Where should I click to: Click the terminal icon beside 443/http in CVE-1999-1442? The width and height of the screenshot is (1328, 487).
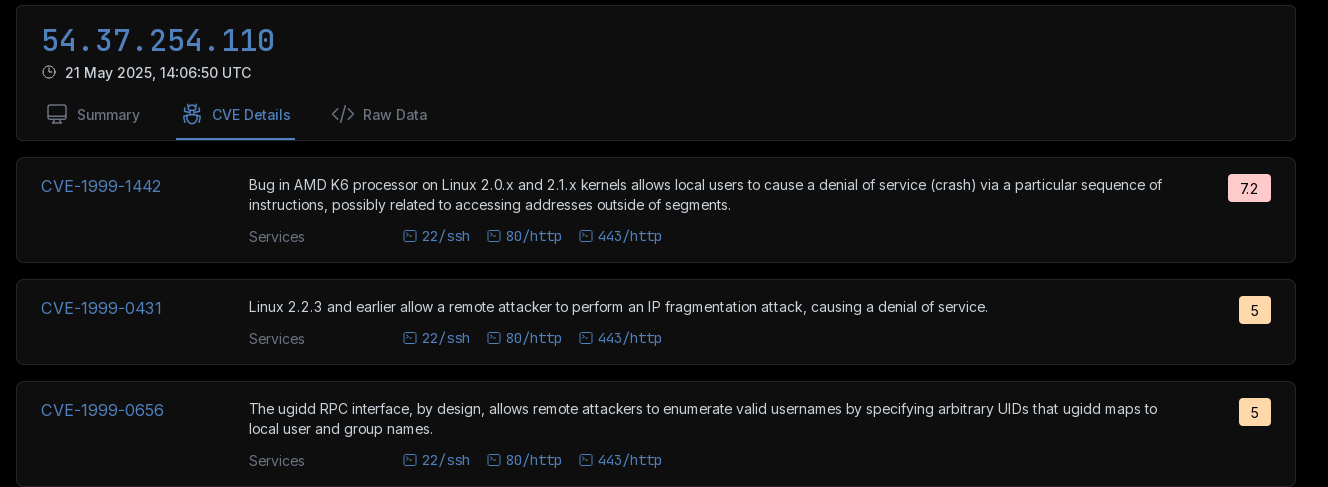(x=585, y=236)
